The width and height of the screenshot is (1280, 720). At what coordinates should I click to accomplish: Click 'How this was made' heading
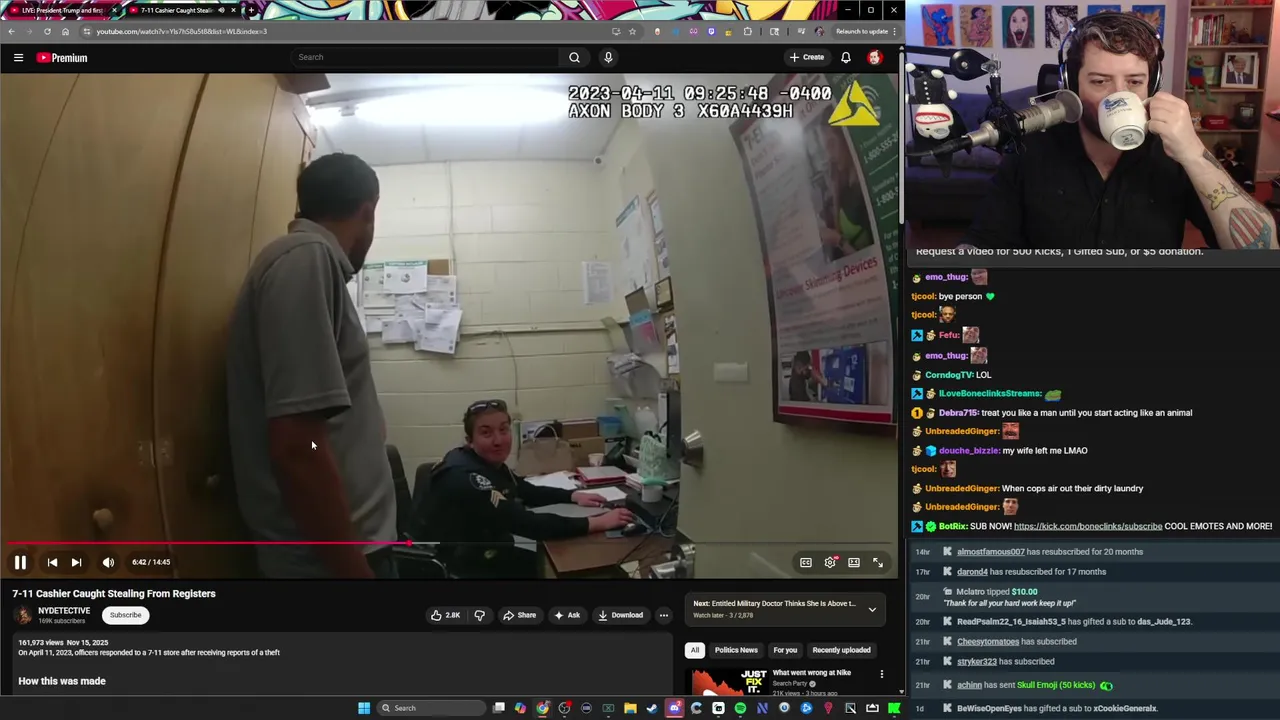coord(62,681)
